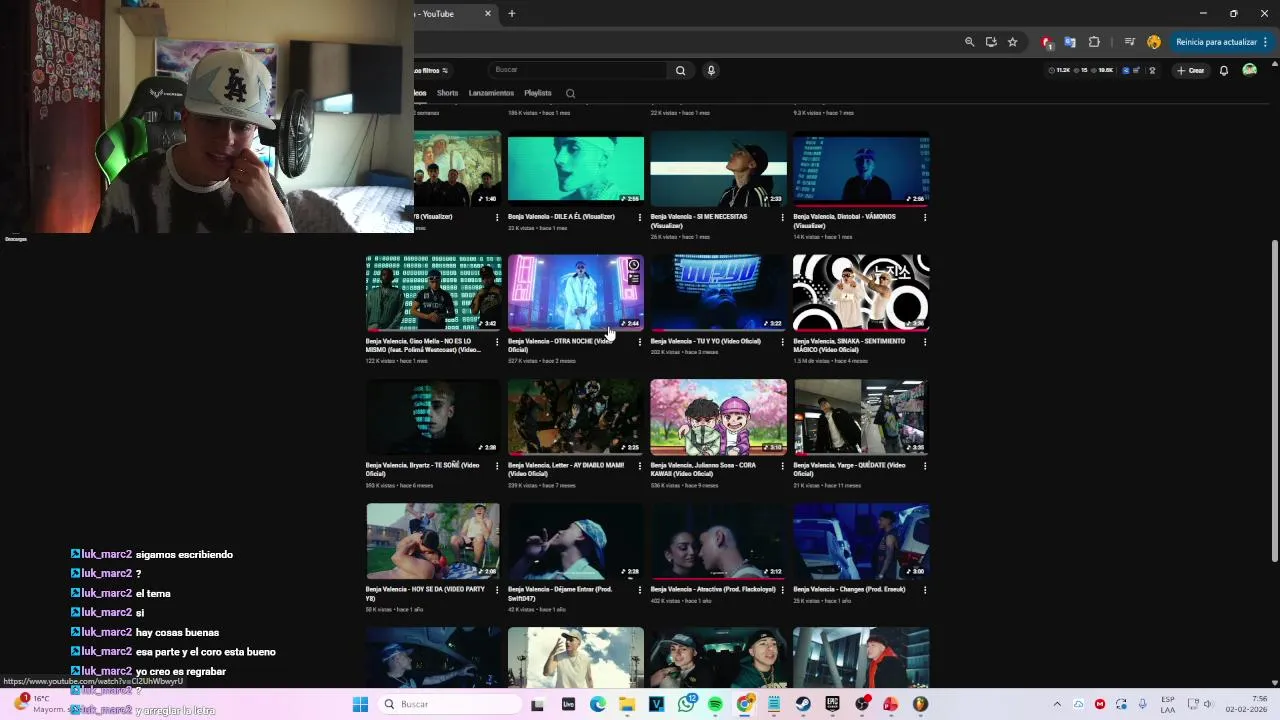Open YouTube notifications bell
Image resolution: width=1280 pixels, height=720 pixels.
coord(1223,70)
